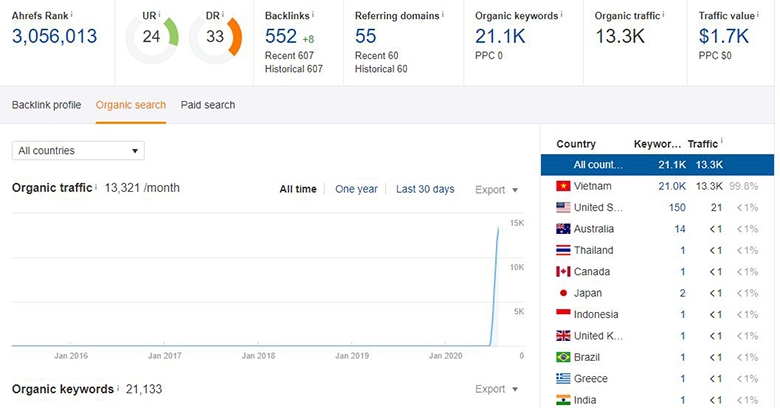
Task: Open Australia keywords 14
Action: point(680,229)
